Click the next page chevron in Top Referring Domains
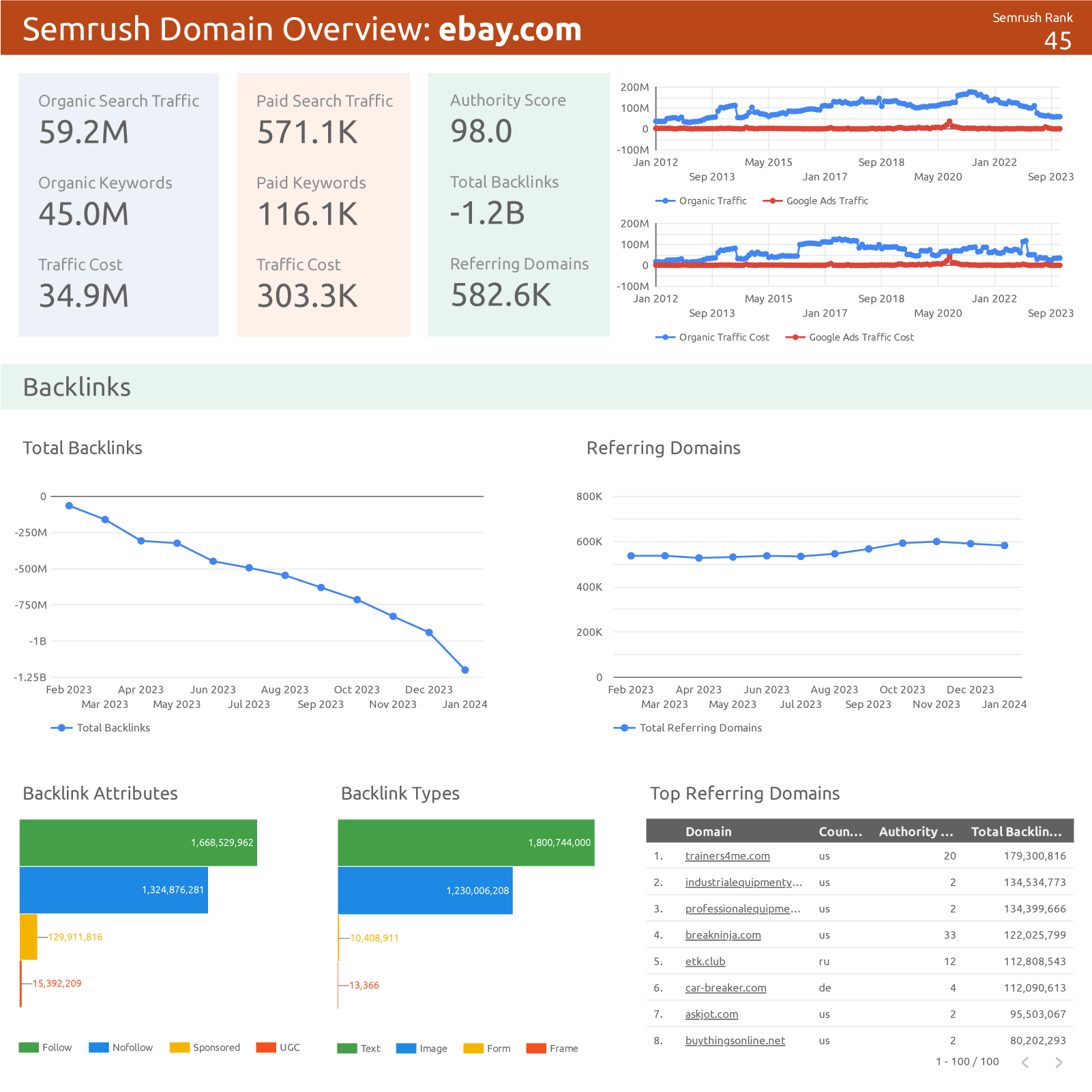1092x1092 pixels. point(1058,1062)
